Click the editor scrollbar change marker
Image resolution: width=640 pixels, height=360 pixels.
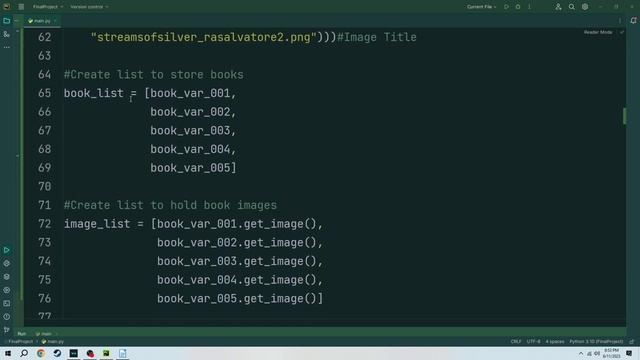coord(624,116)
